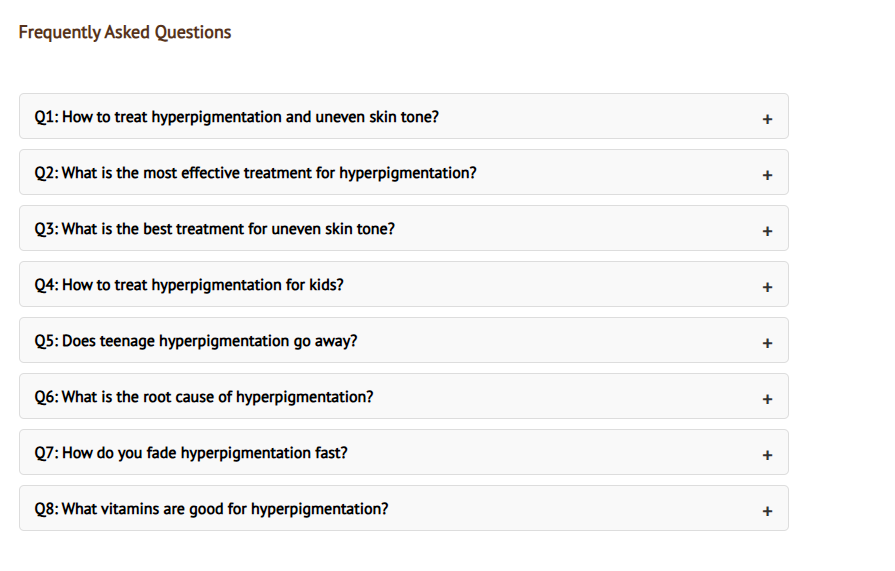The image size is (895, 571).
Task: Expand 'How do you fade hyperpigmentation fast?'
Action: tap(205, 453)
